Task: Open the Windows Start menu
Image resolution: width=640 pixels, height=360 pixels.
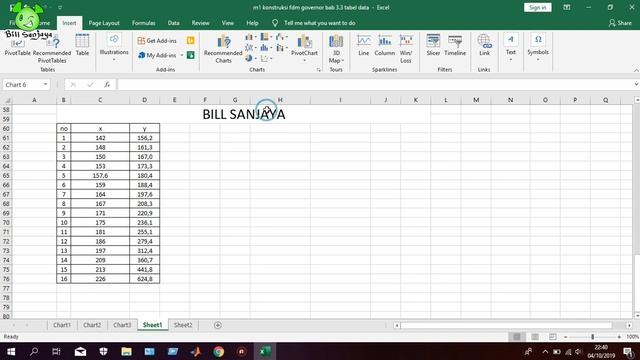Action: tap(11, 351)
